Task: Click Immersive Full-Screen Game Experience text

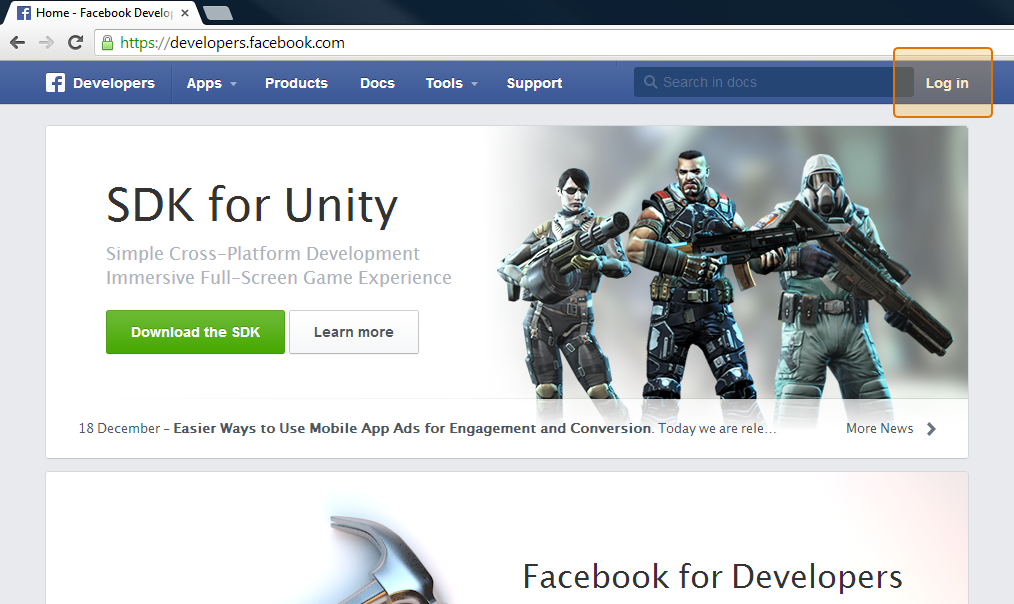Action: [x=279, y=277]
